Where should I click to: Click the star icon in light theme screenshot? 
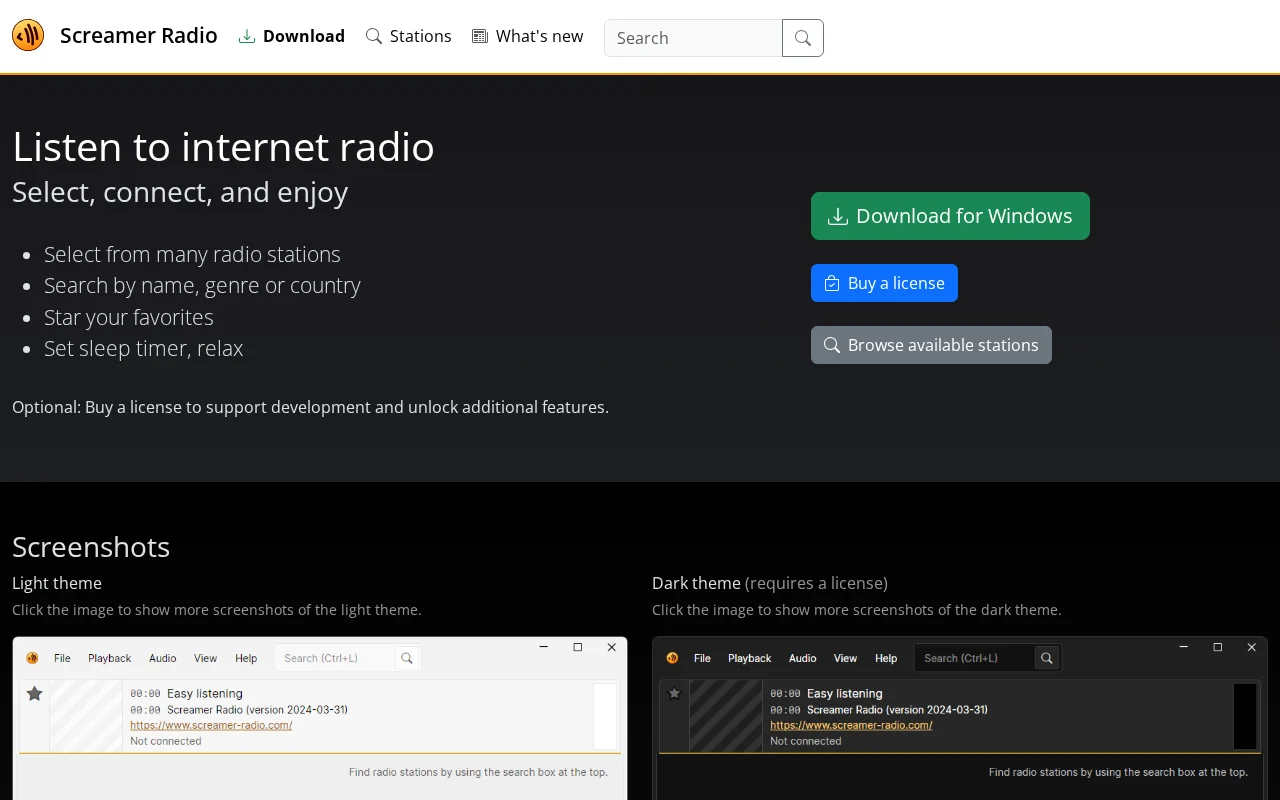pyautogui.click(x=34, y=693)
